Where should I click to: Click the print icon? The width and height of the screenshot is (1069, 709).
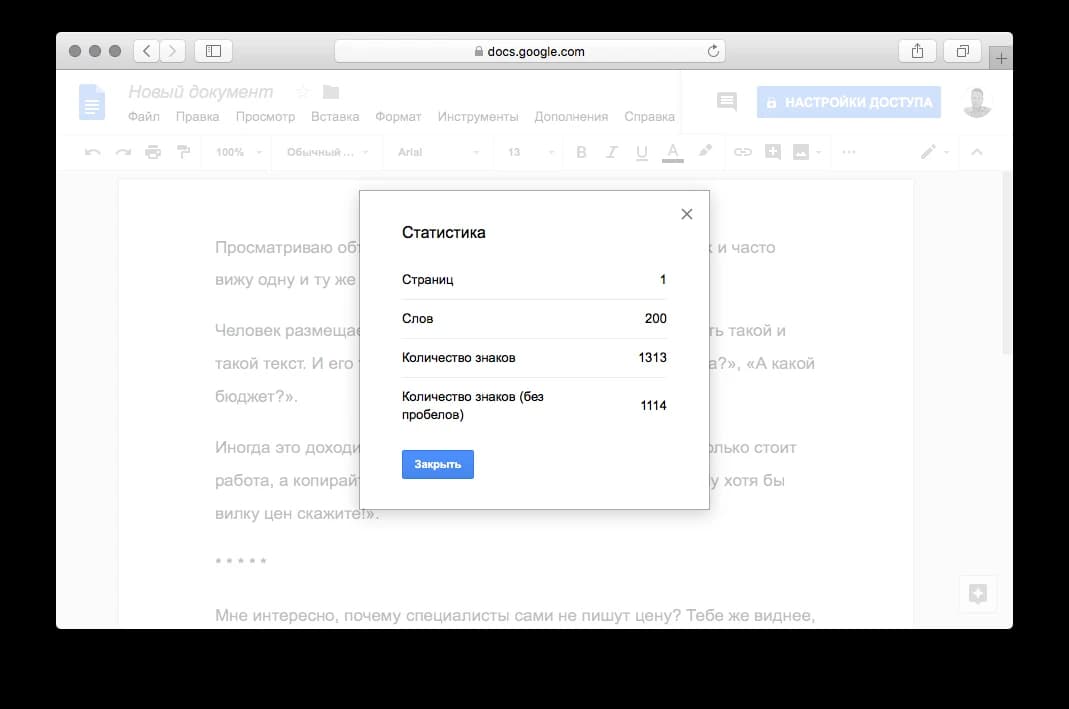click(153, 152)
